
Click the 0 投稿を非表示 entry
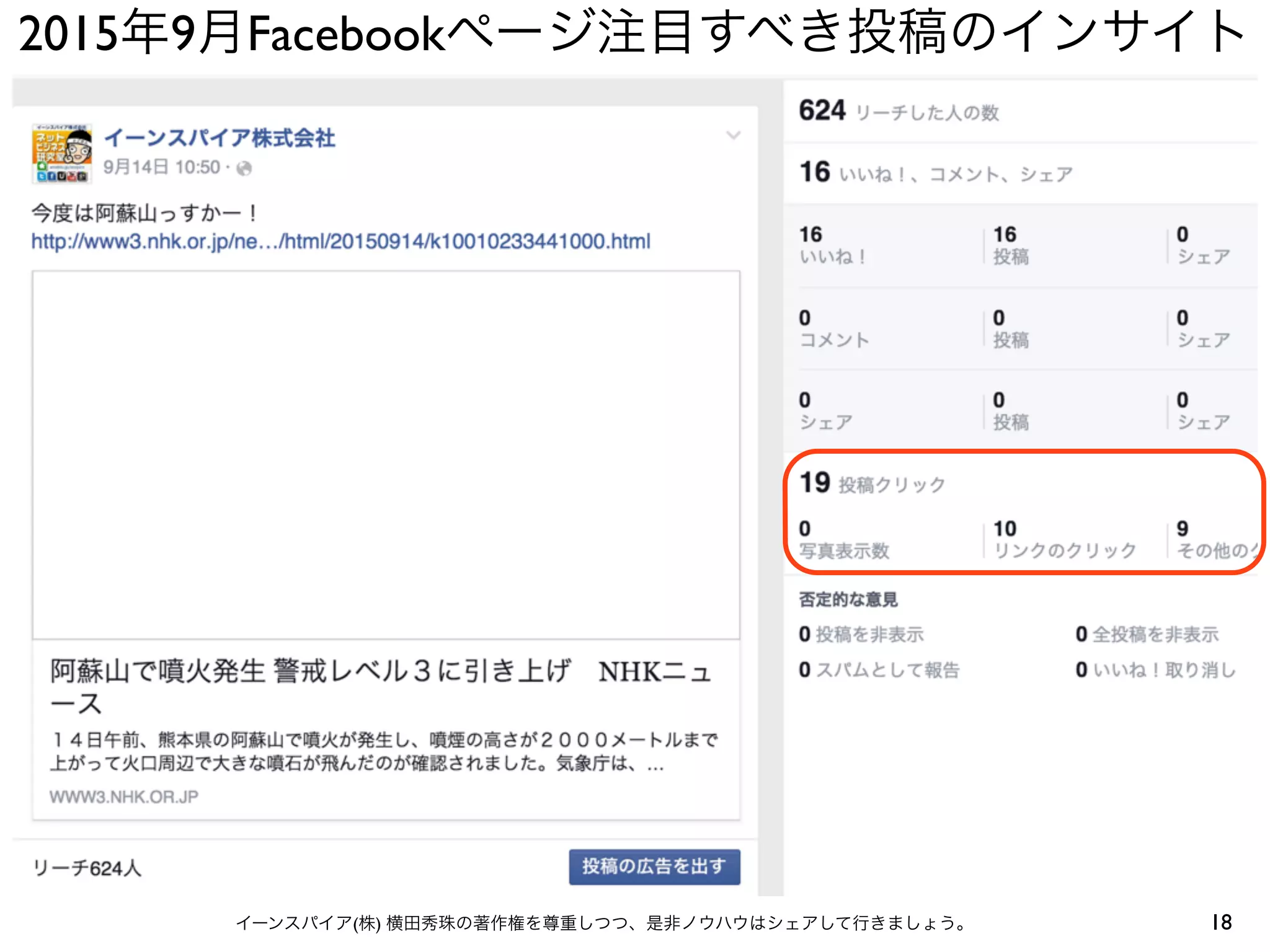[x=861, y=634]
